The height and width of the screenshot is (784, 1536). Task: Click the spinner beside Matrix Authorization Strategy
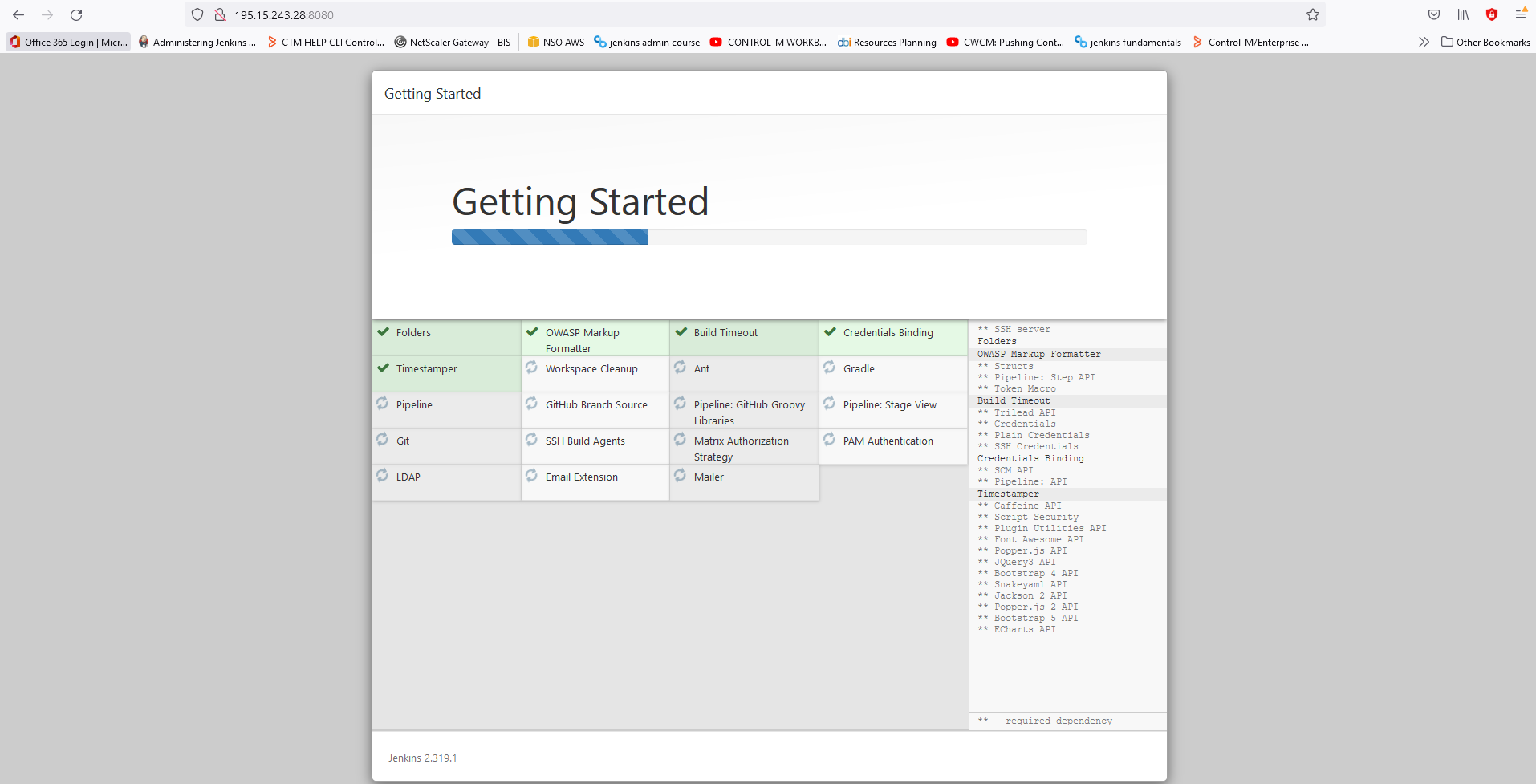[680, 439]
